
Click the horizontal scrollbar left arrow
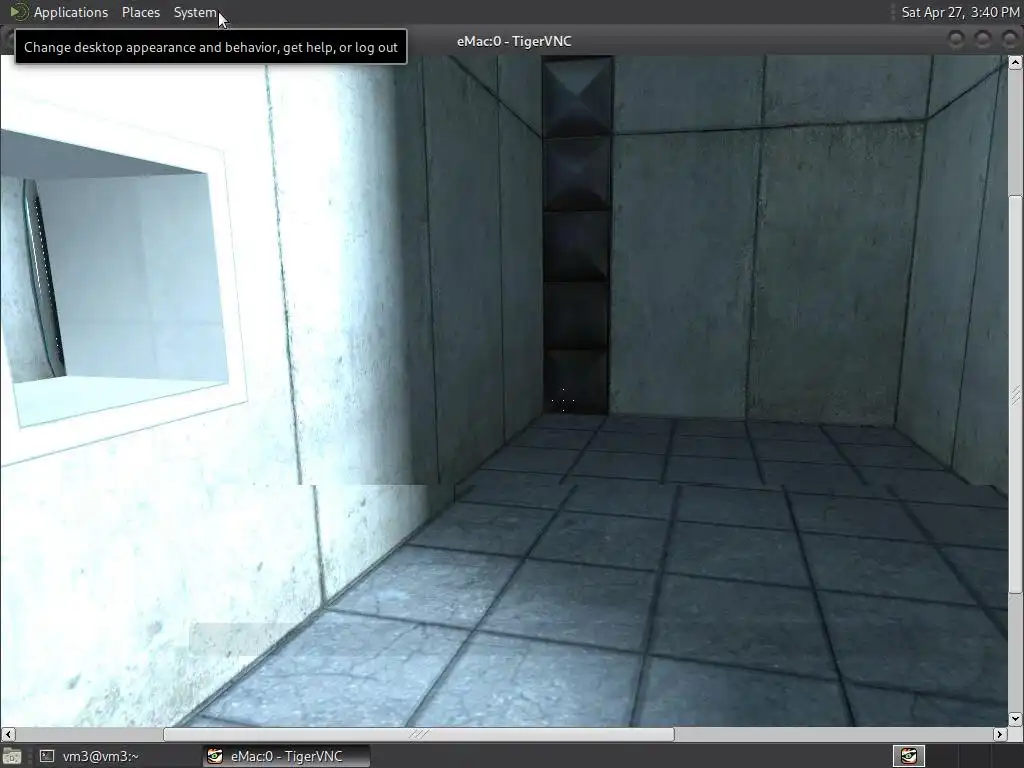pos(7,734)
